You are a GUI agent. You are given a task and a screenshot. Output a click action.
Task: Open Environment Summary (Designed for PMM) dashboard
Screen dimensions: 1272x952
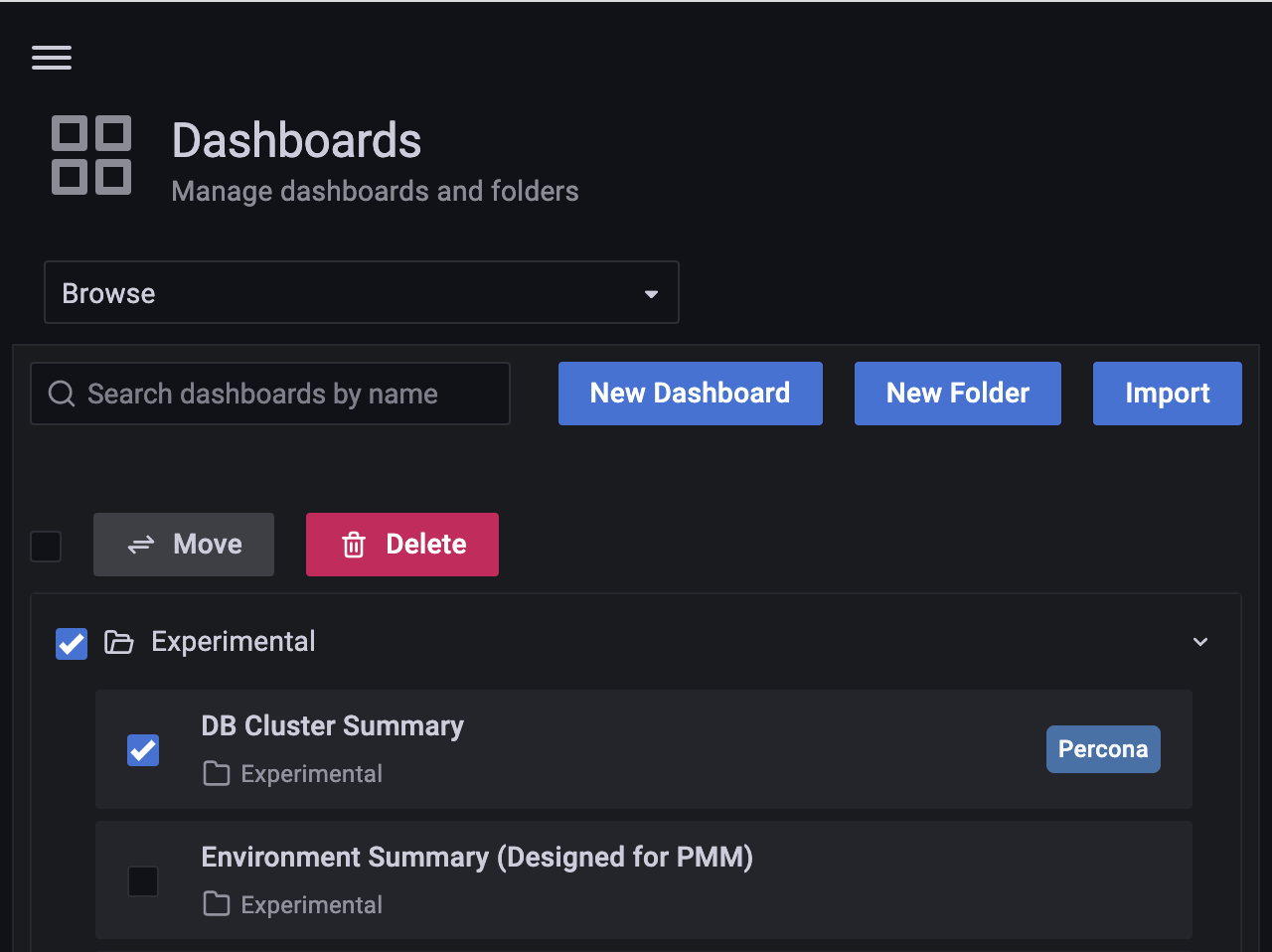(477, 858)
